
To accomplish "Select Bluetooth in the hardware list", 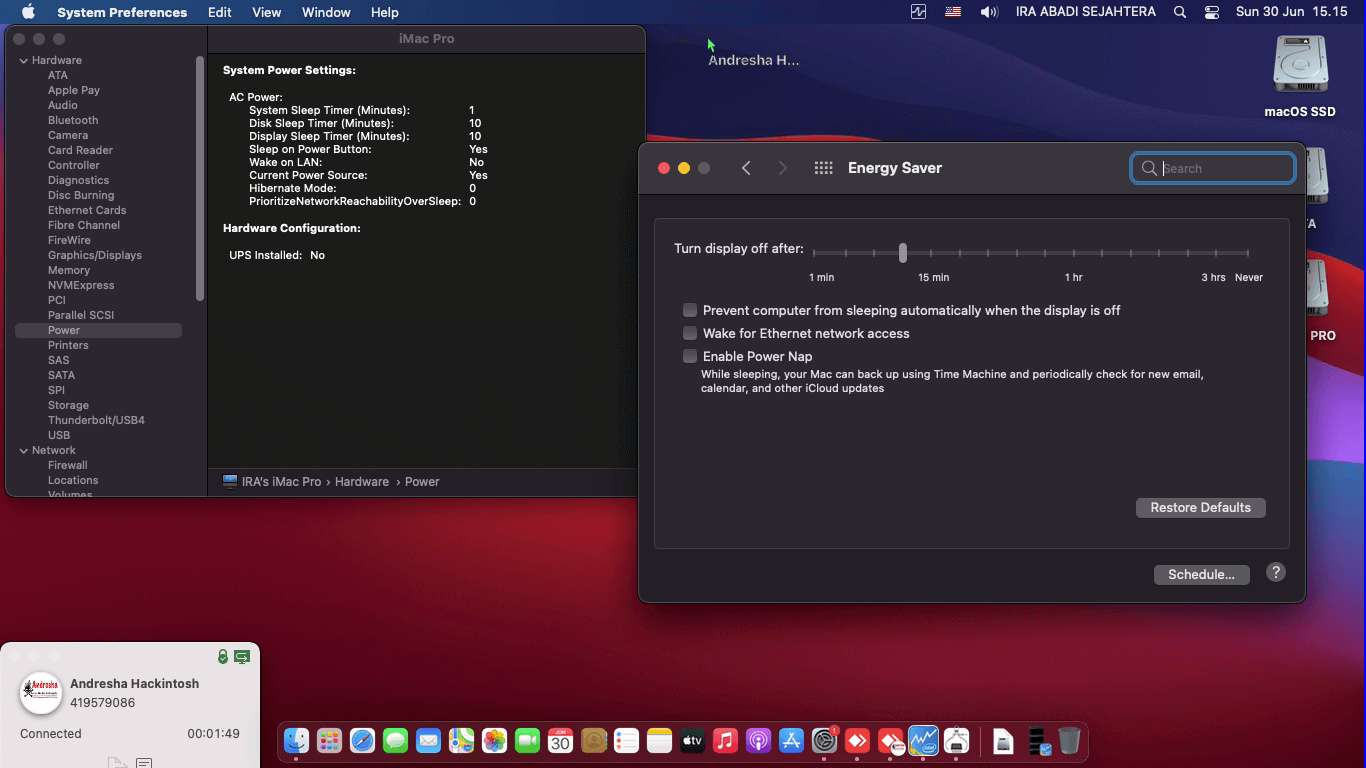I will (73, 120).
